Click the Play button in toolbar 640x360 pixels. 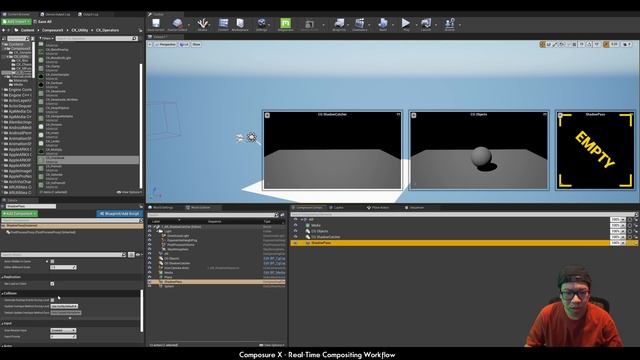point(406,23)
